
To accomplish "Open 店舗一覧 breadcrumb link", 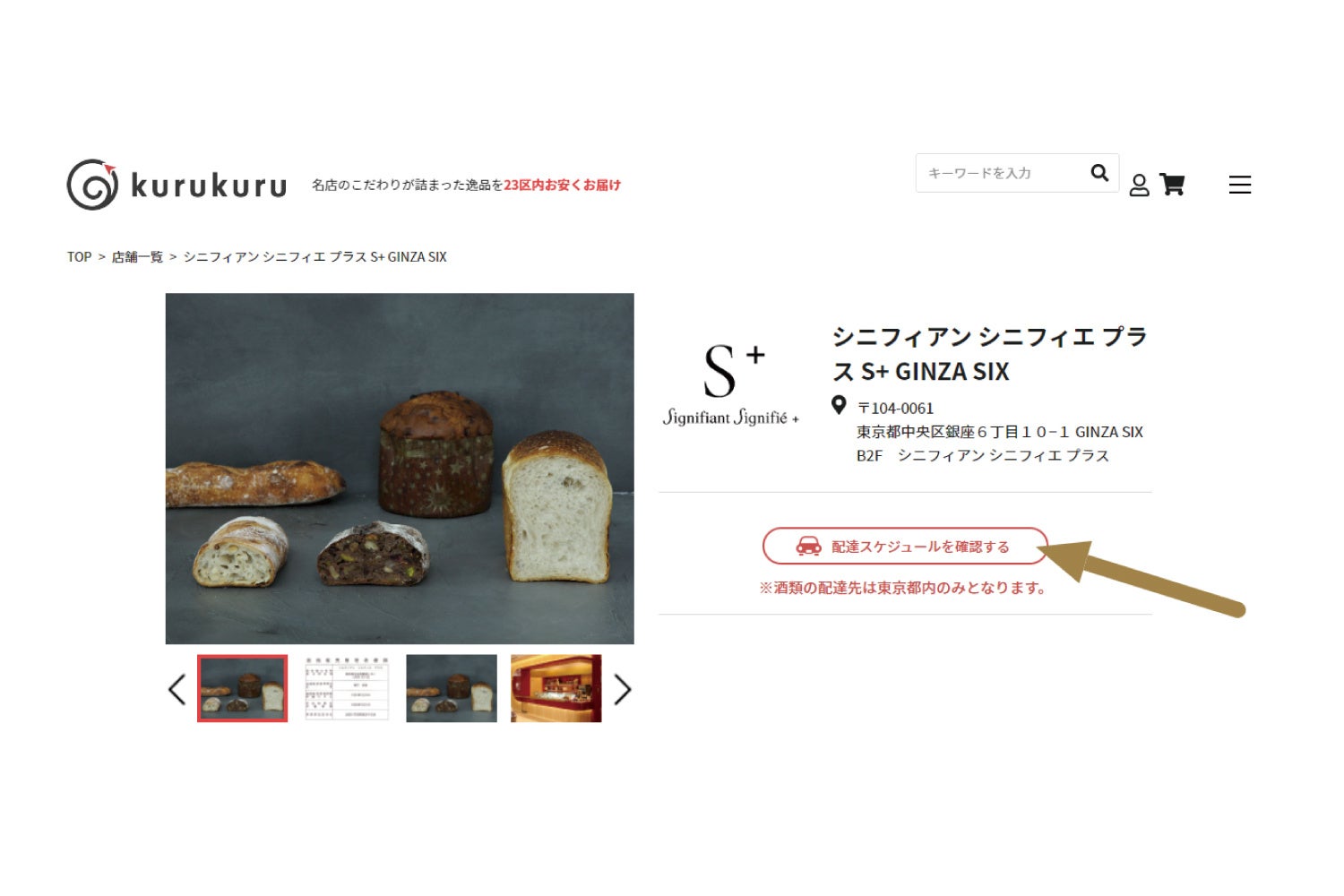I will click(137, 257).
